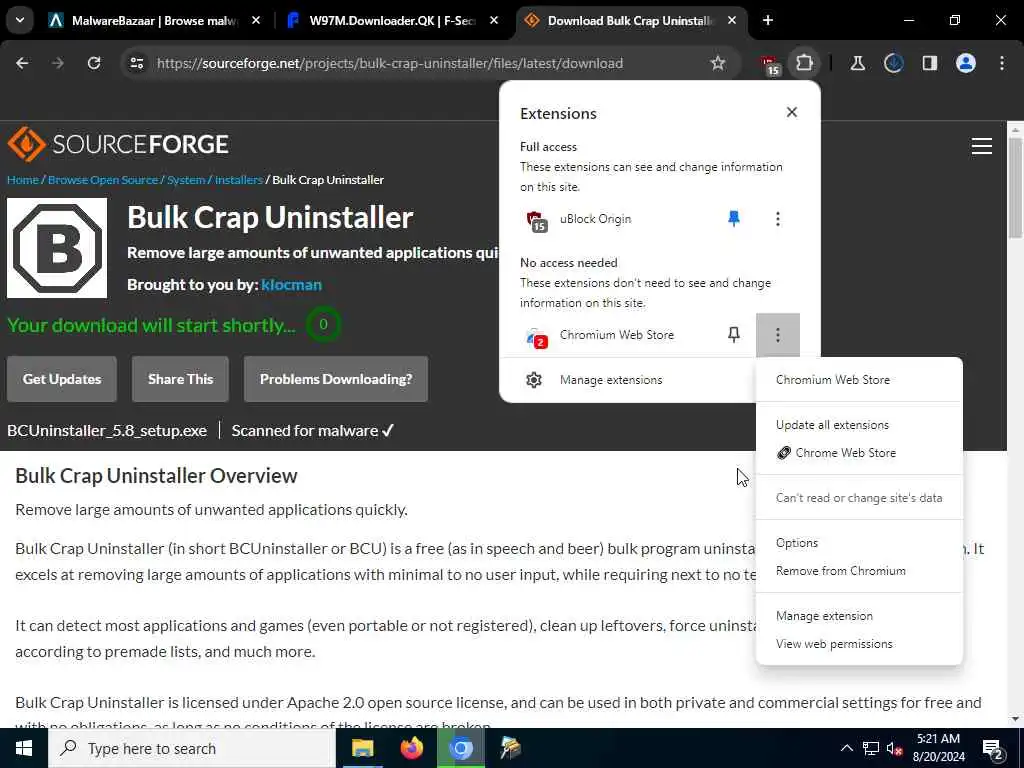
Task: Pin Chromium Web Store to the toolbar
Action: point(734,335)
